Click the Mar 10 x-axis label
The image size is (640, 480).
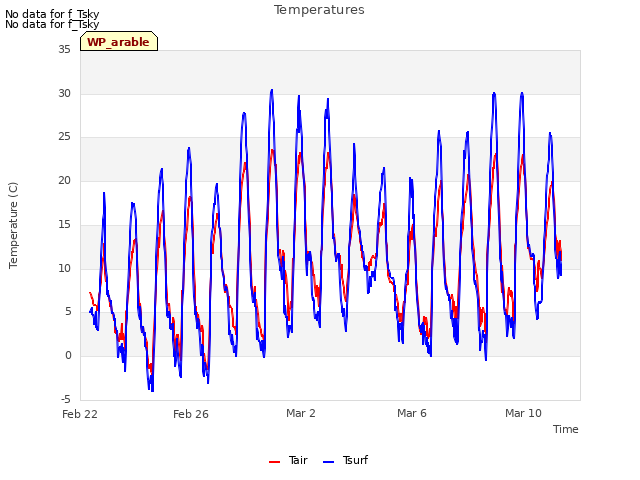coord(523,413)
